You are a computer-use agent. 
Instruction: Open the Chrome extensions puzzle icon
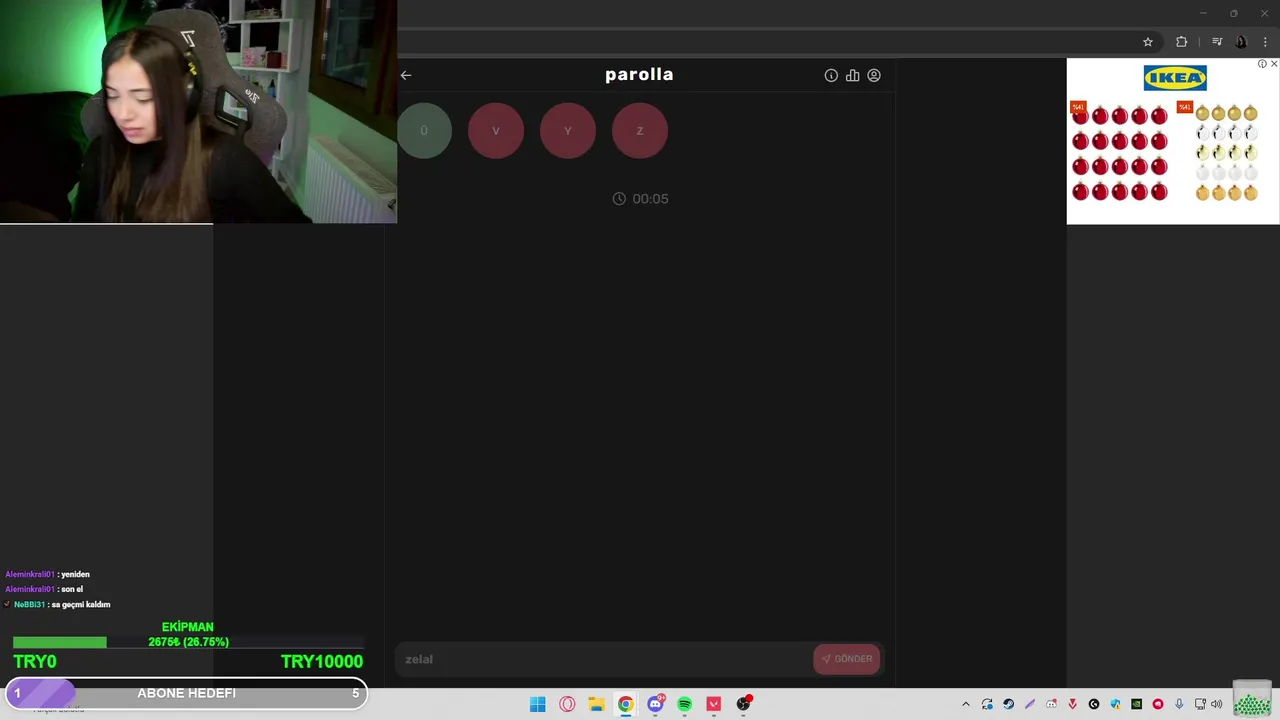[x=1182, y=42]
